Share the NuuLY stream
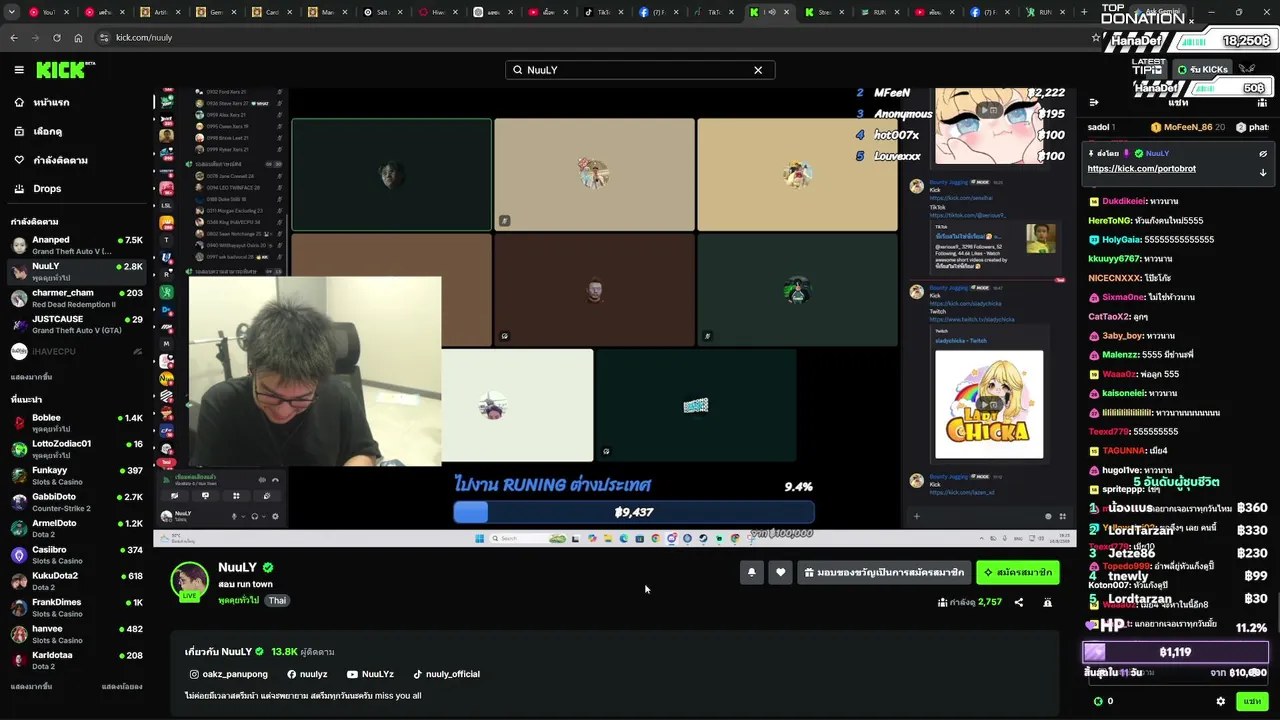1280x720 pixels. pyautogui.click(x=1019, y=602)
